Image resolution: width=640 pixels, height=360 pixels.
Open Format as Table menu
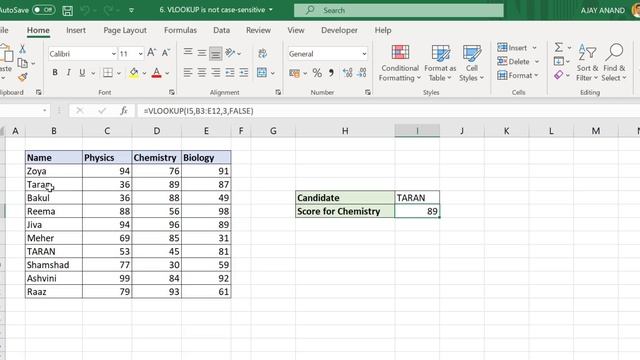pos(440,63)
